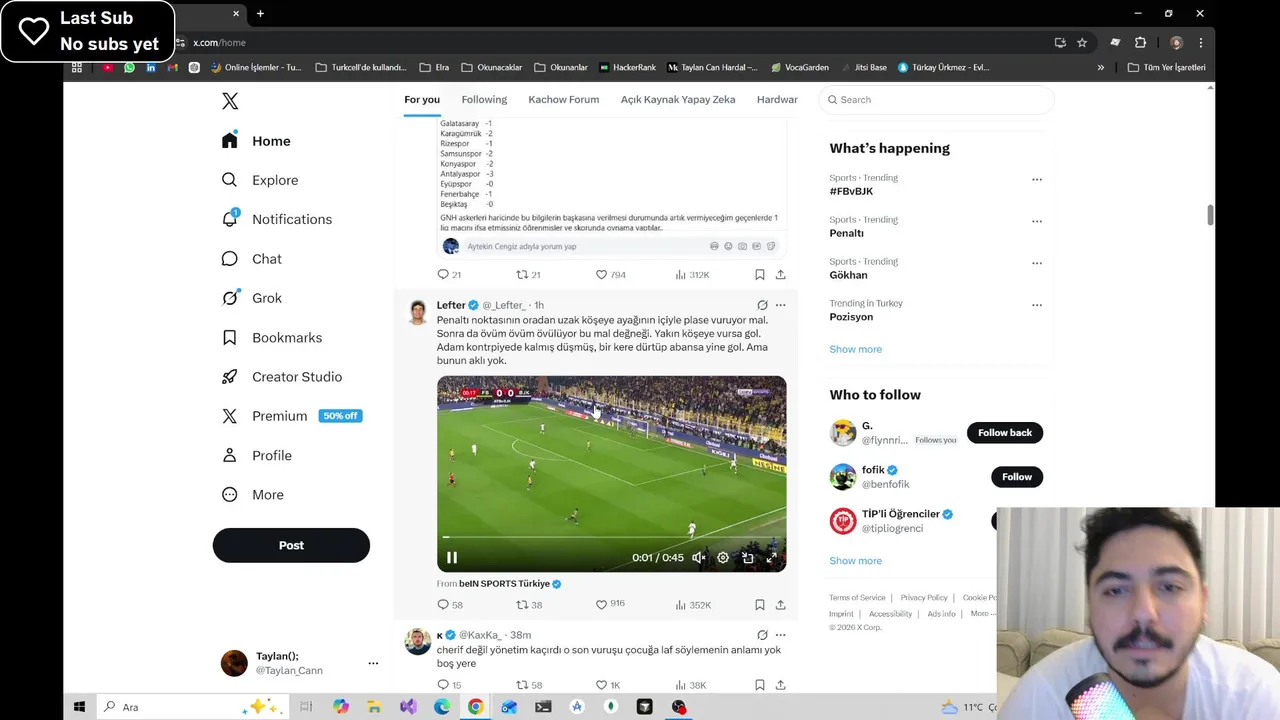Screen dimensions: 1280x720
Task: Open Terms of Service link
Action: click(857, 598)
